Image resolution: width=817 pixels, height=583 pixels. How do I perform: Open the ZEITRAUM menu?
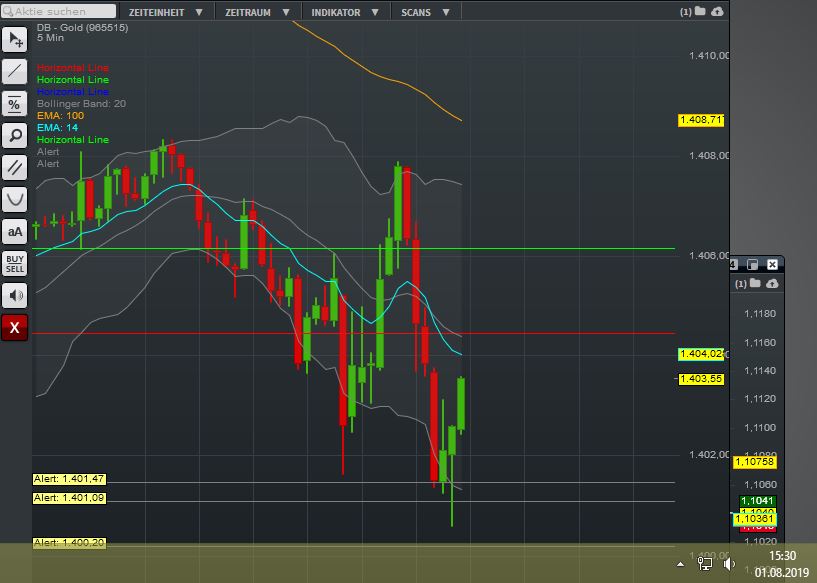(x=250, y=12)
